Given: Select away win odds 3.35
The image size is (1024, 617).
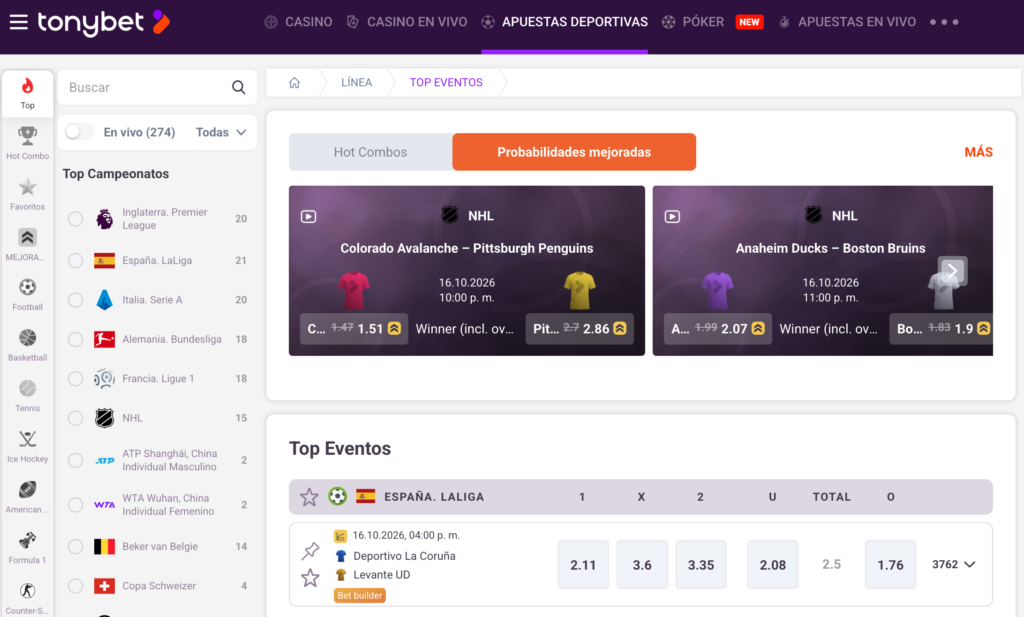Looking at the screenshot, I should (x=701, y=565).
